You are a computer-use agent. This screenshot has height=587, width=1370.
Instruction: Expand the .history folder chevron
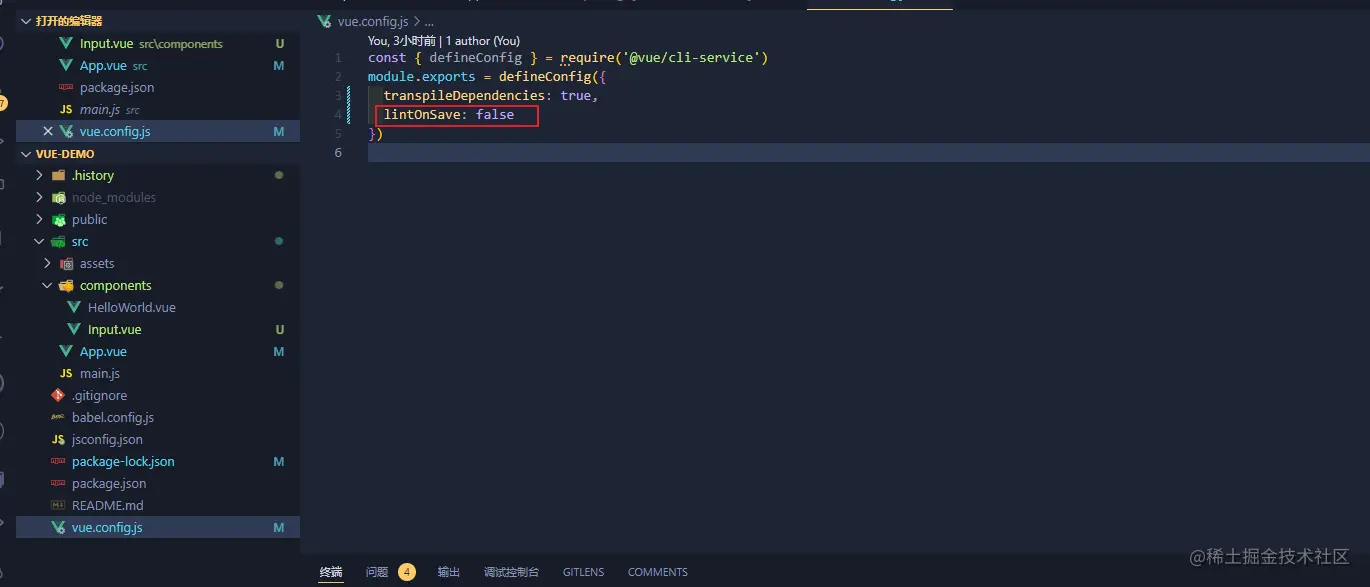(40, 175)
